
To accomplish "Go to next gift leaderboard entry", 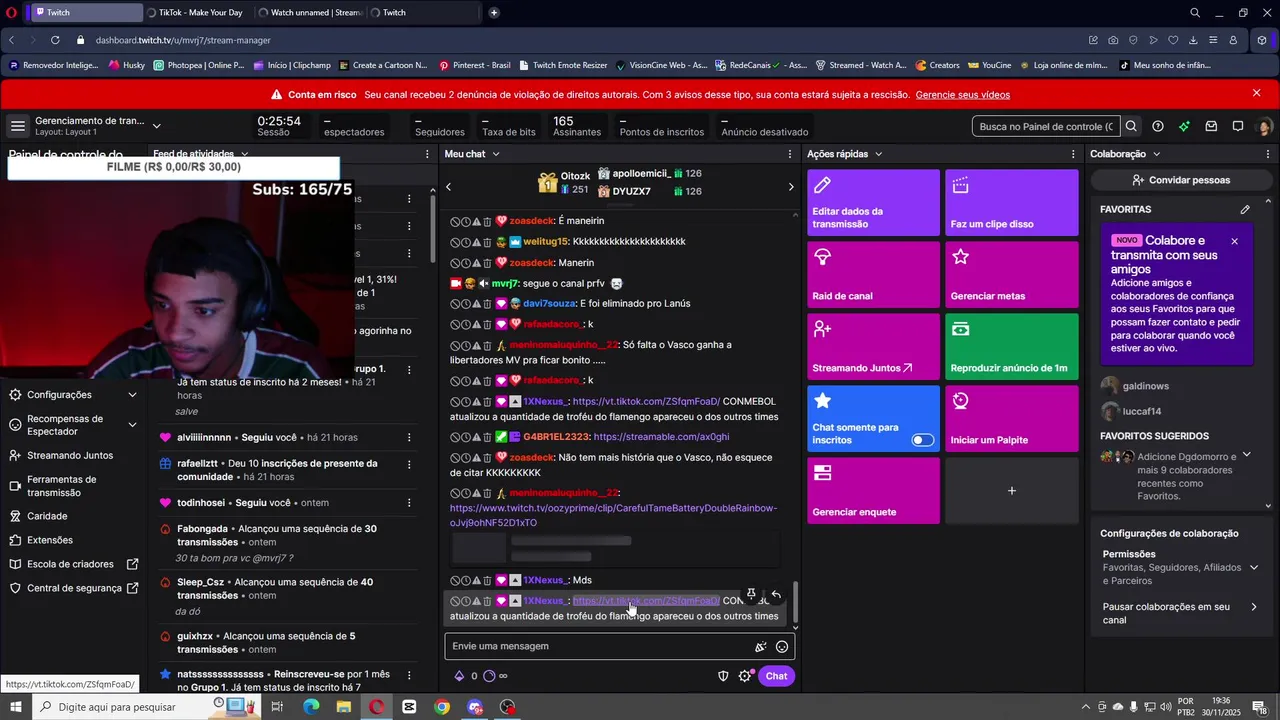I will 791,187.
